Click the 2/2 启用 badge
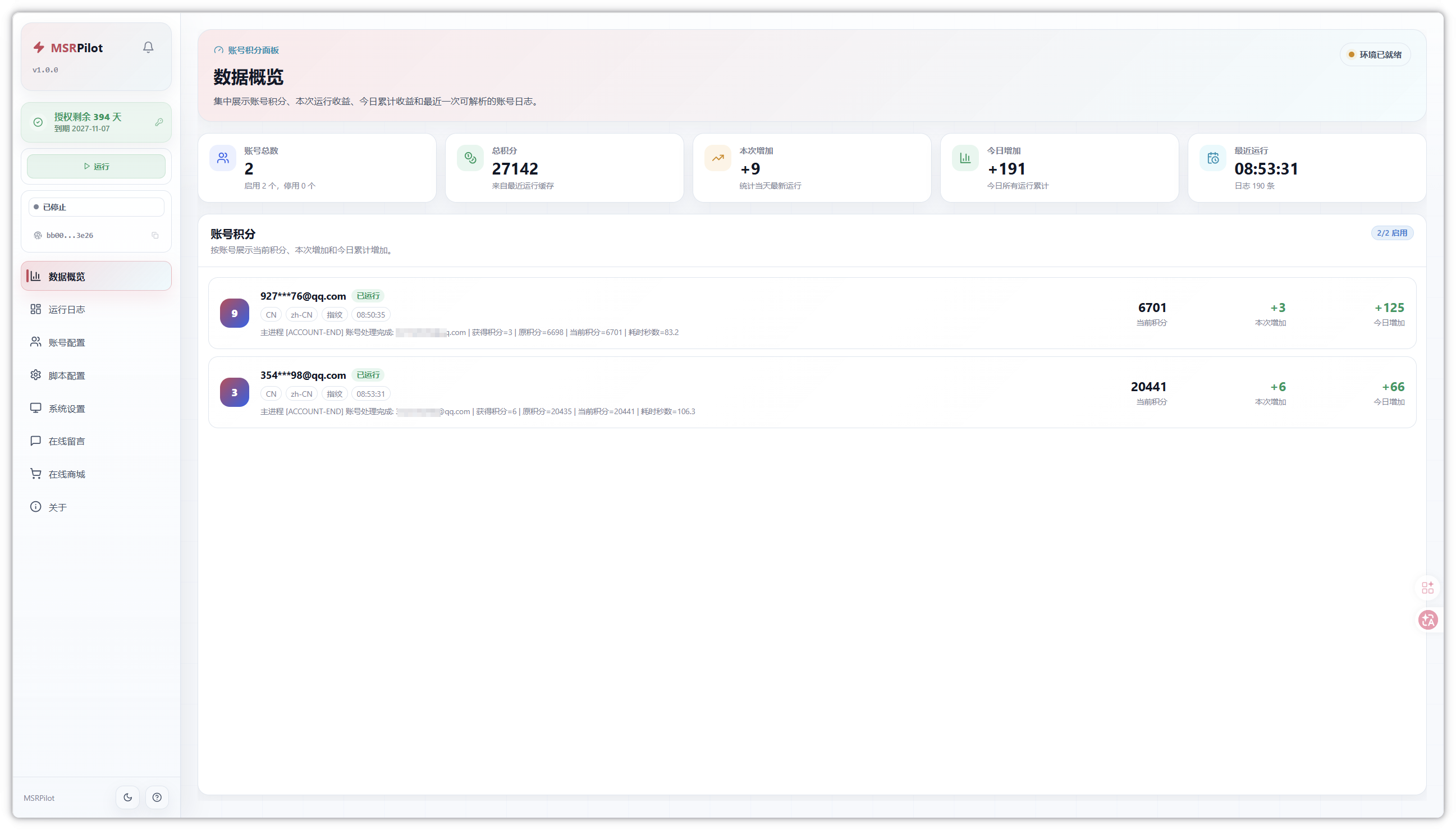1456x830 pixels. (1391, 232)
